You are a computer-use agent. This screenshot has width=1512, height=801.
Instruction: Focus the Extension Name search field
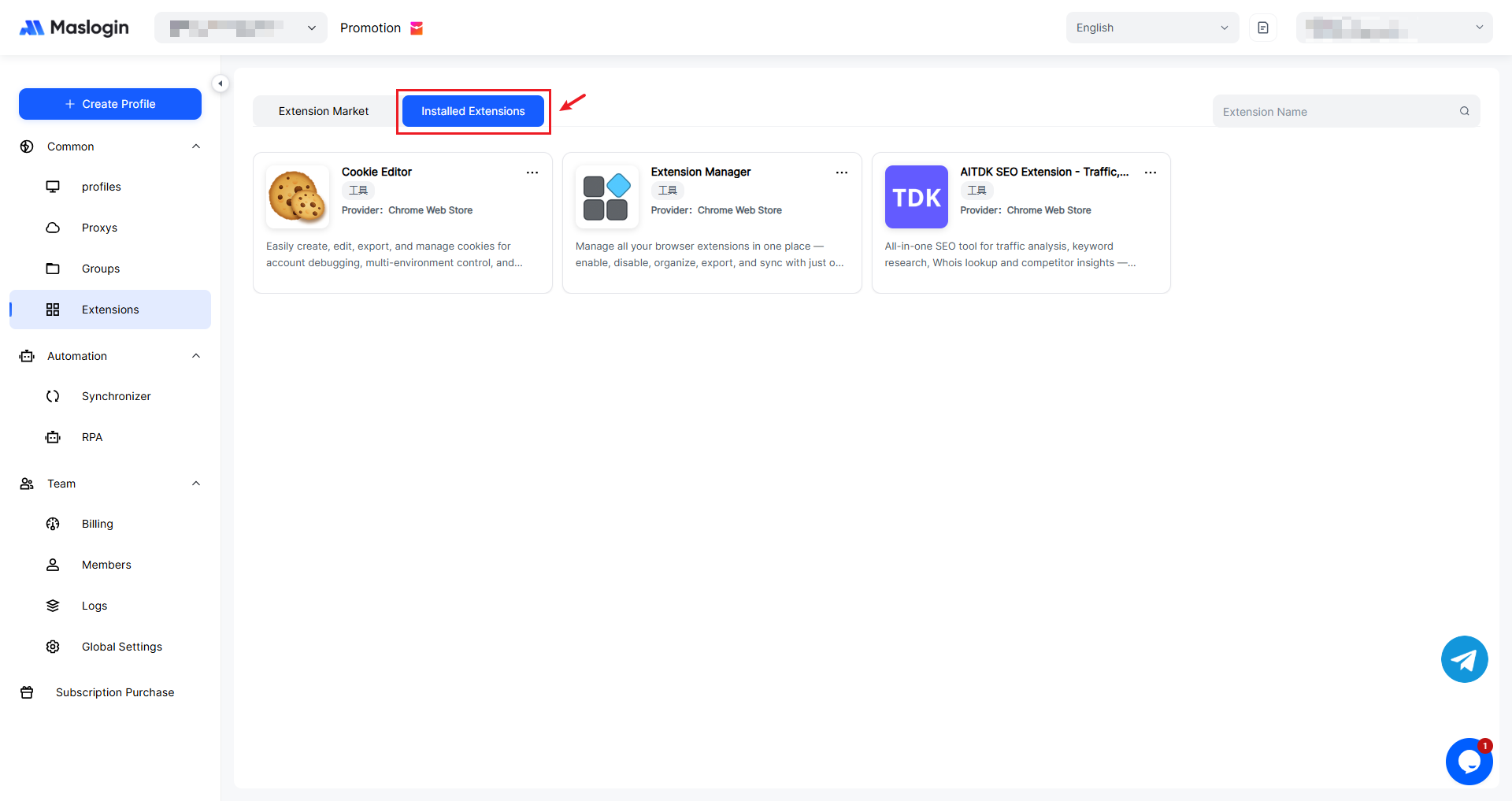click(x=1335, y=112)
